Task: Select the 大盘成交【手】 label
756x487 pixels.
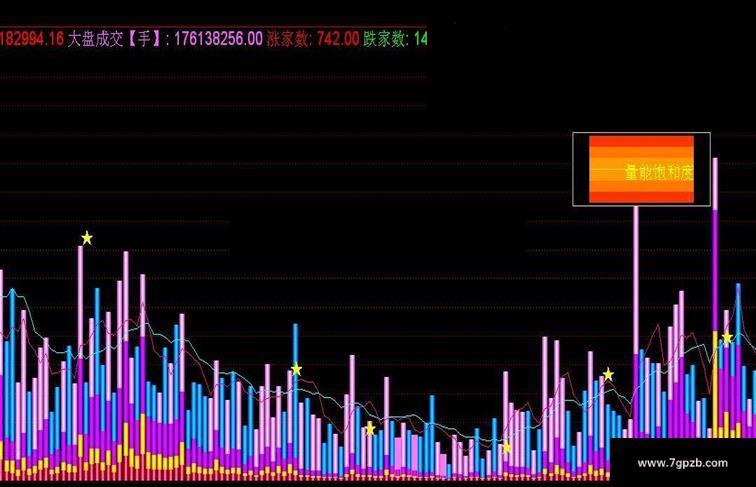Action: tap(115, 39)
